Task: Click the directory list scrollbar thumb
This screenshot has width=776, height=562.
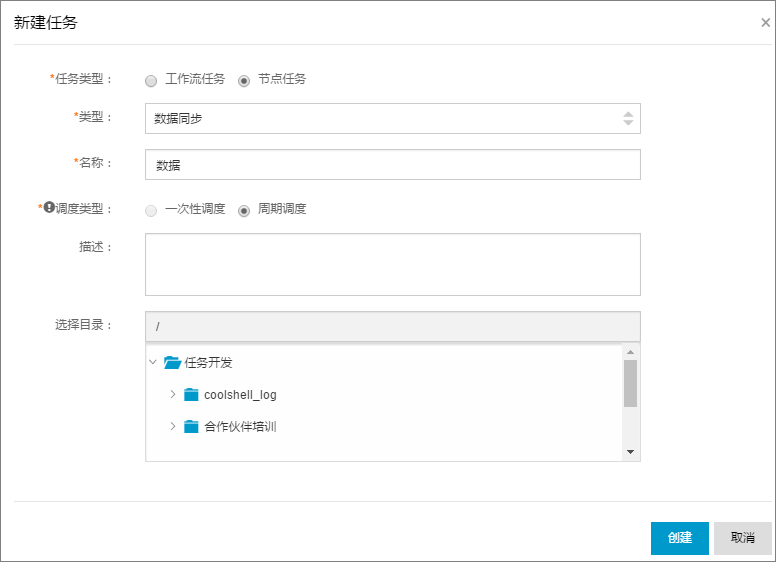Action: (x=630, y=383)
